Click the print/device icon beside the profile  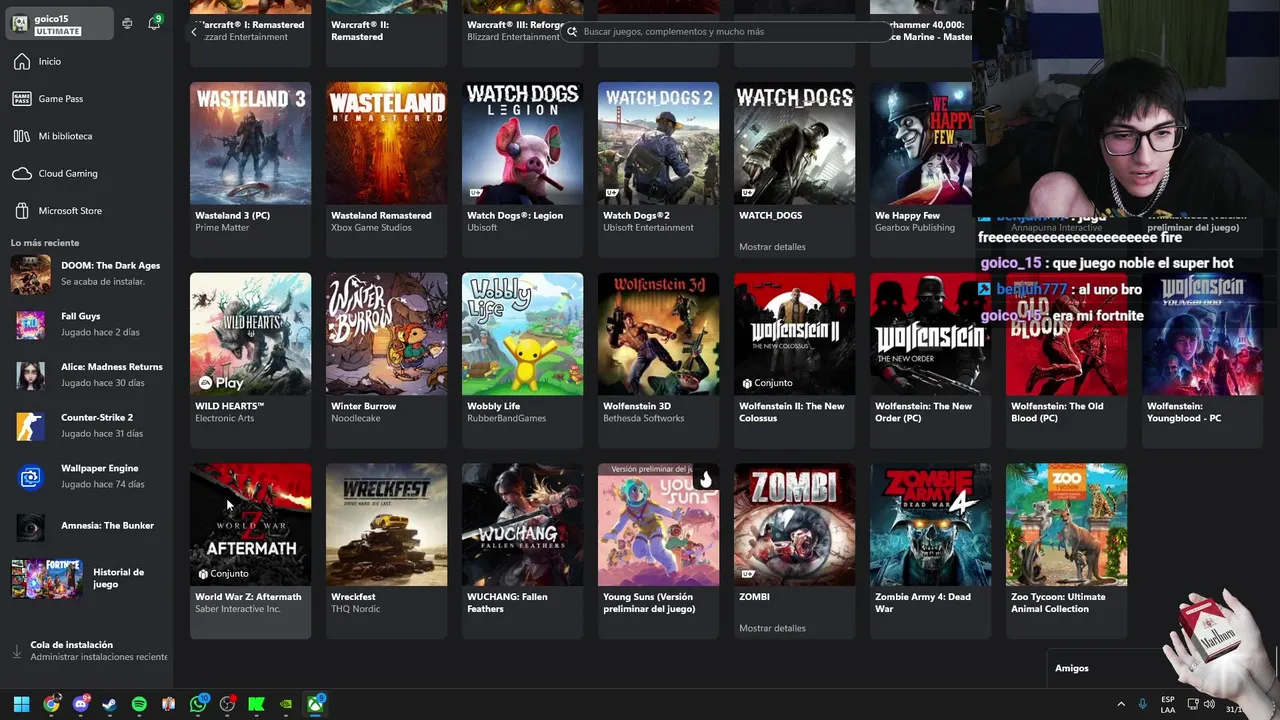[127, 24]
